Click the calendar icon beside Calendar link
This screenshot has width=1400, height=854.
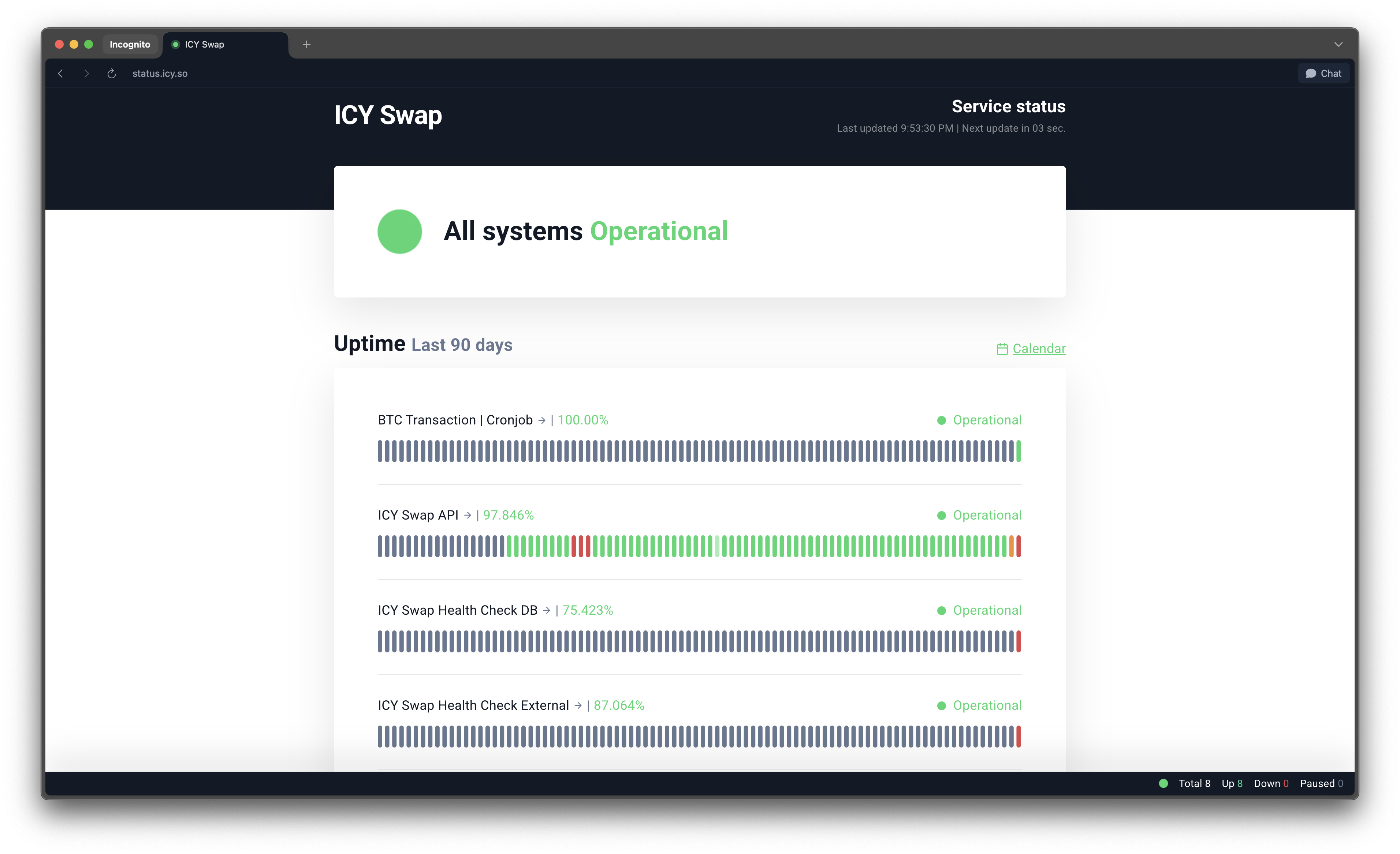click(x=1002, y=349)
